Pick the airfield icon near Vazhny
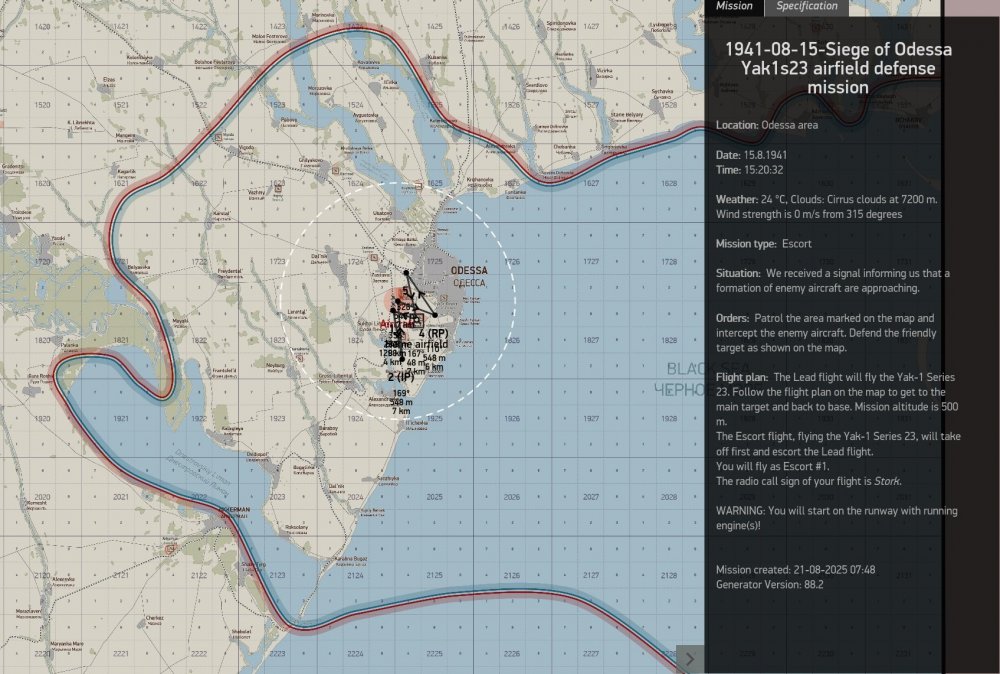 (277, 189)
